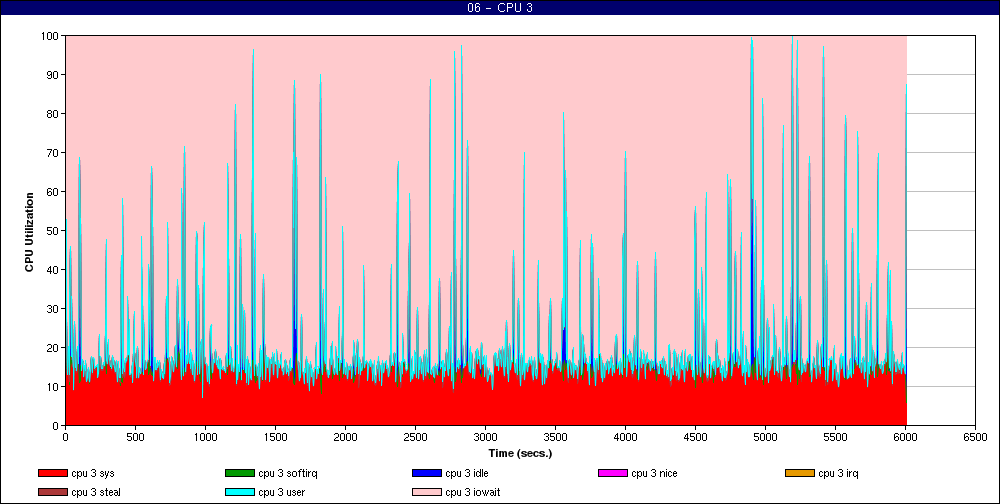1000x504 pixels.
Task: Click the y-axis tick value 40
Action: (x=53, y=270)
